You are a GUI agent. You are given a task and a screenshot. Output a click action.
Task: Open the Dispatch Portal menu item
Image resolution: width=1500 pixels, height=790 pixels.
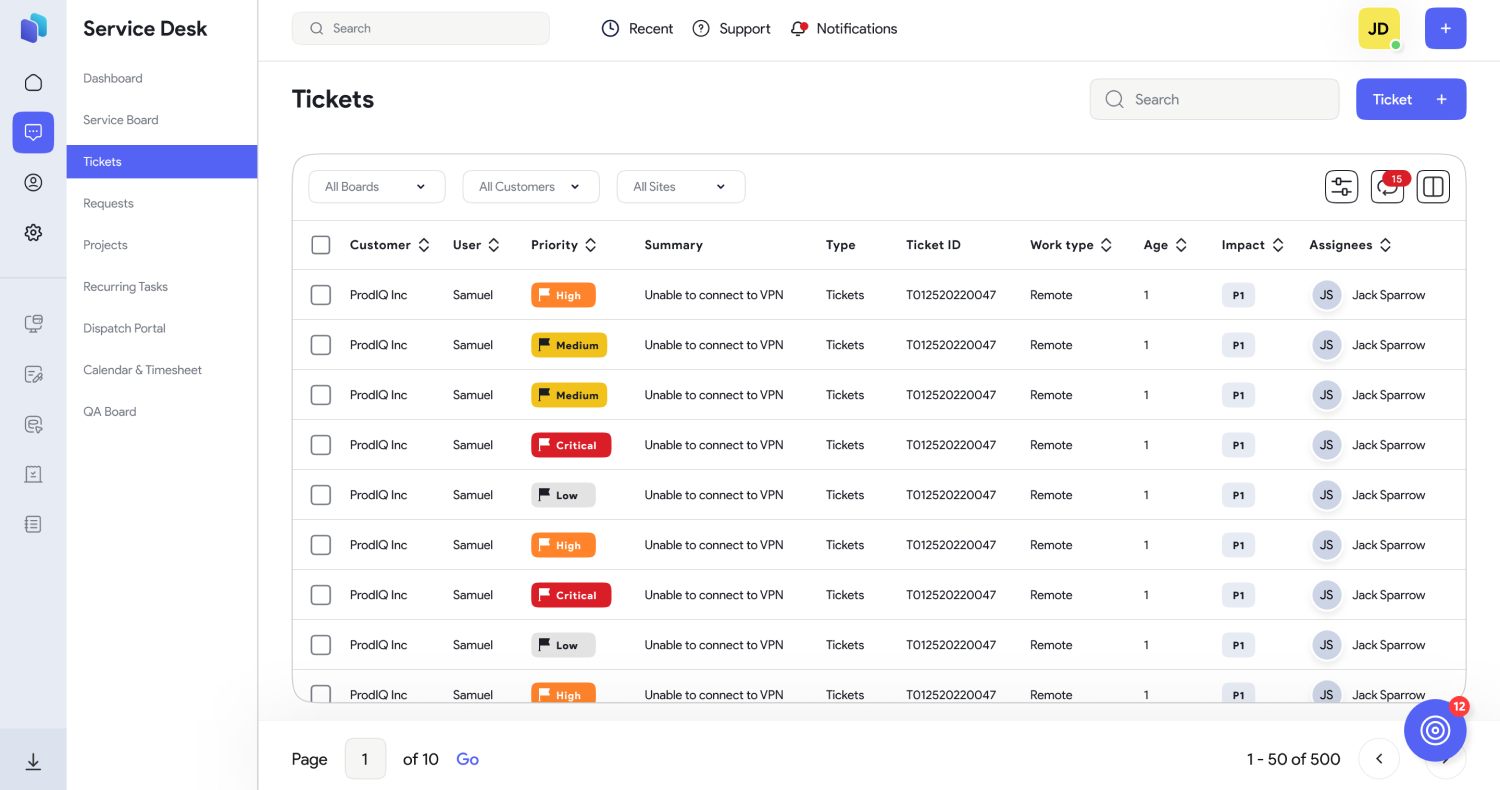pyautogui.click(x=123, y=328)
